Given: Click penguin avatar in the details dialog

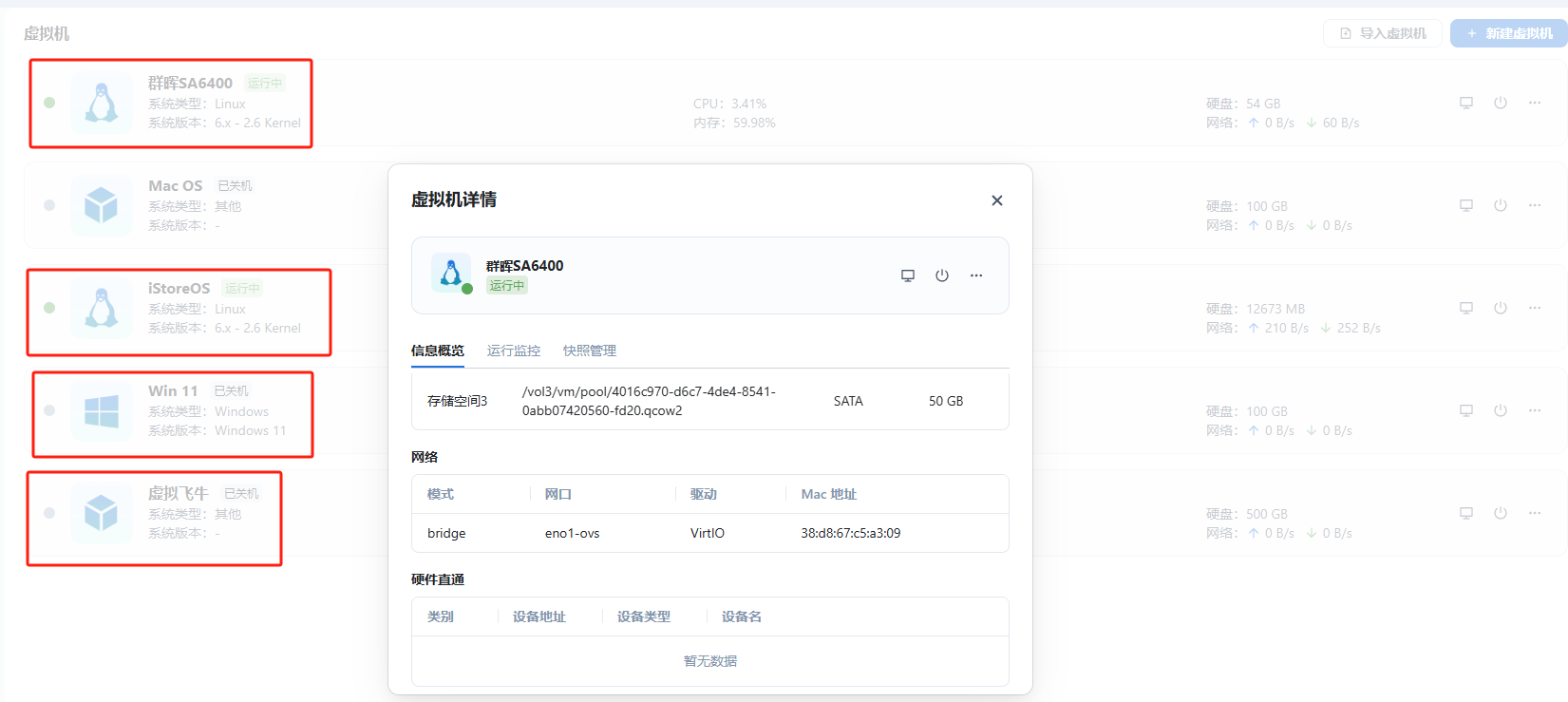Looking at the screenshot, I should coord(451,274).
